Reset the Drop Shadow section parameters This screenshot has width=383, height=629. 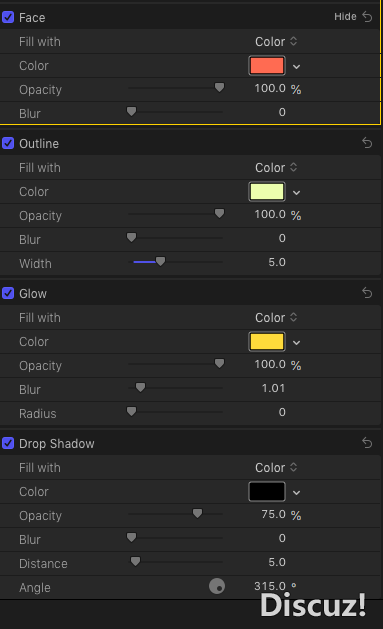click(367, 443)
